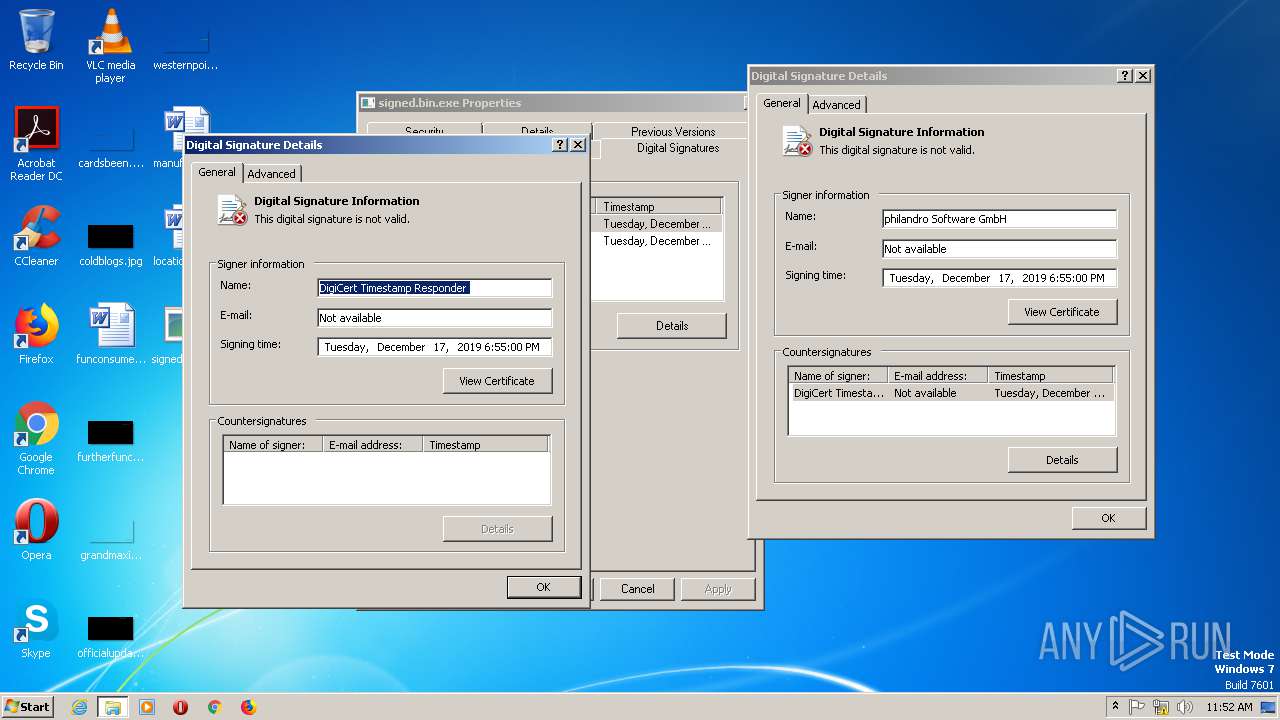Sort by Timestamp column in right dialog

(x=1051, y=376)
